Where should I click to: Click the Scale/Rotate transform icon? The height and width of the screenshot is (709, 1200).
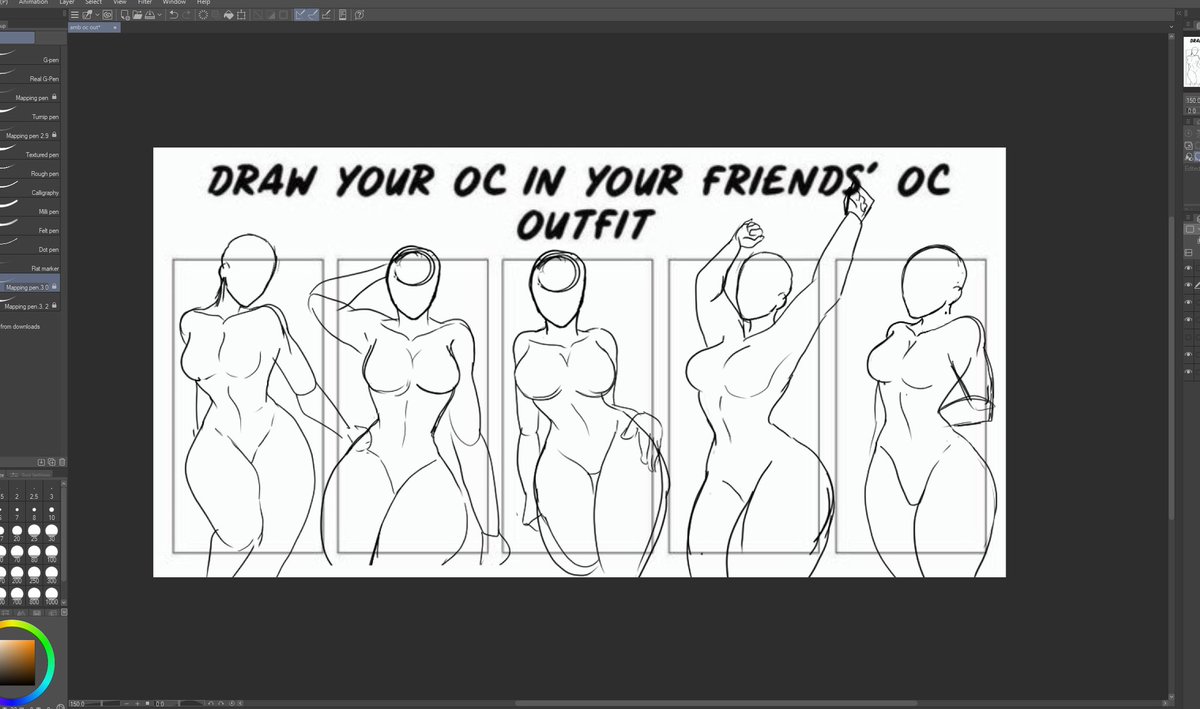242,15
